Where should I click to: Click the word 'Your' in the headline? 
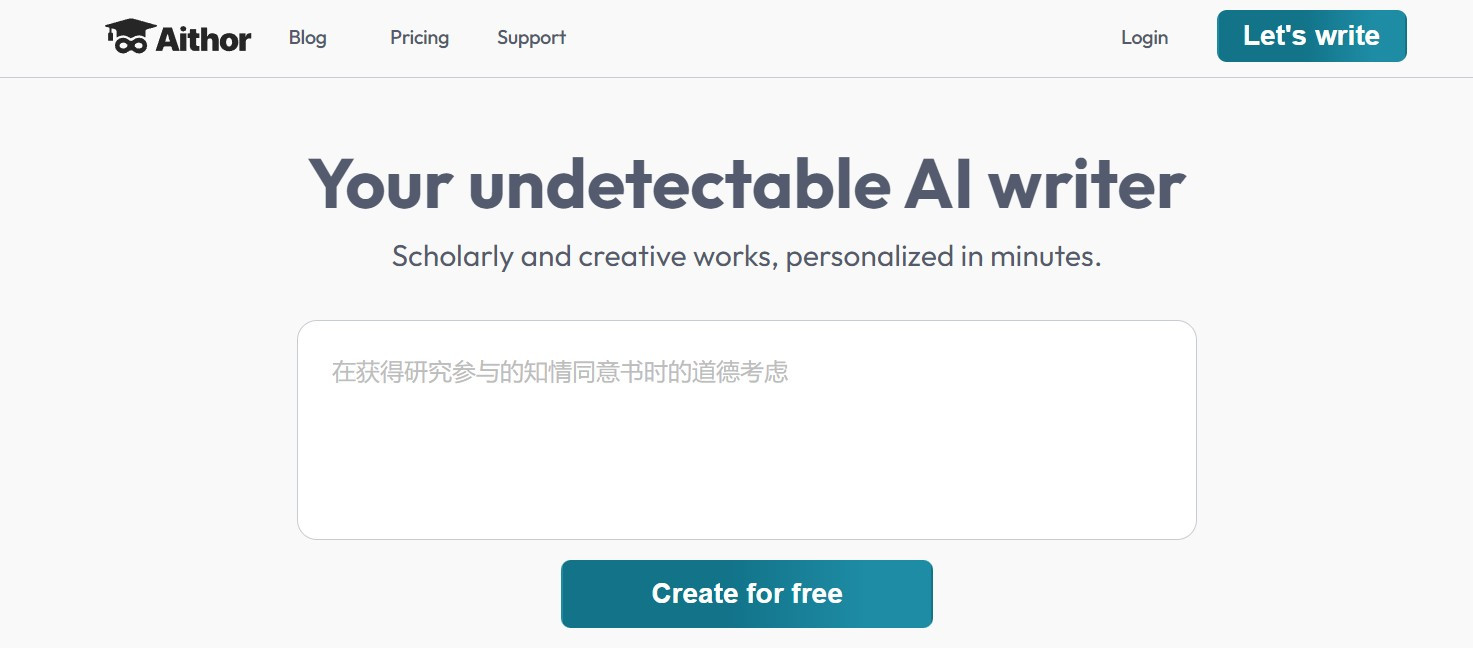tap(381, 184)
